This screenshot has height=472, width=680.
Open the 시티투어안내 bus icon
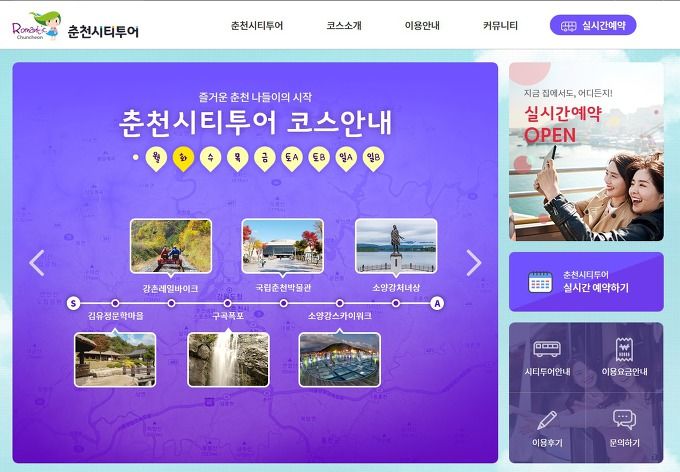[547, 348]
